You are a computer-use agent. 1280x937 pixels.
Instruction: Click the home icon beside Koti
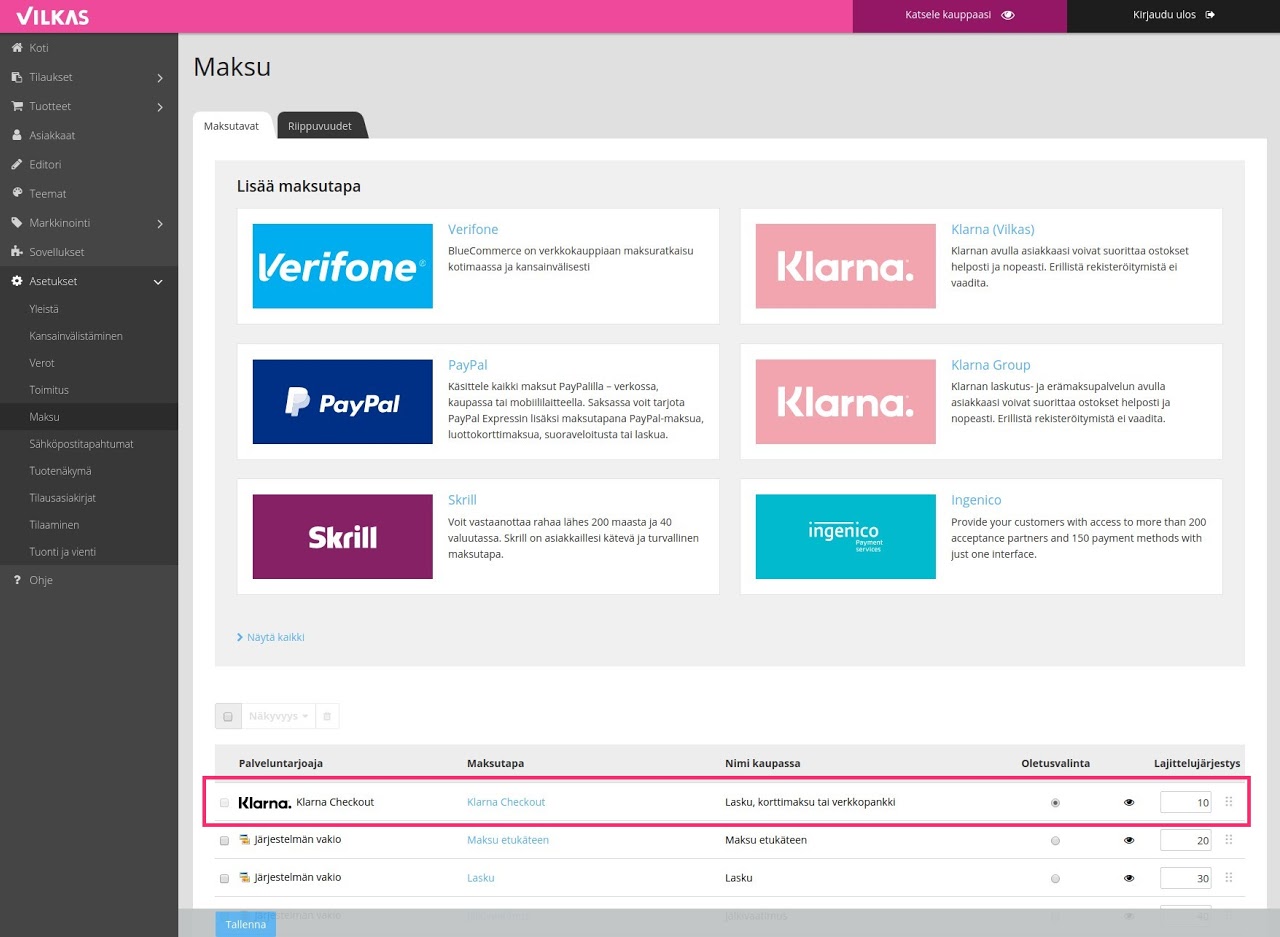(17, 48)
